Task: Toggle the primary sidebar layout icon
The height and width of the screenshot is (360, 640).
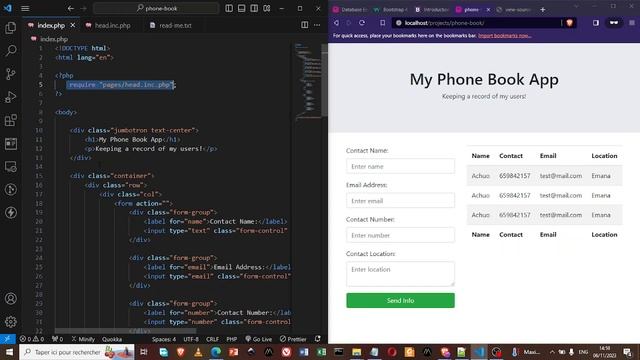Action: tap(229, 8)
